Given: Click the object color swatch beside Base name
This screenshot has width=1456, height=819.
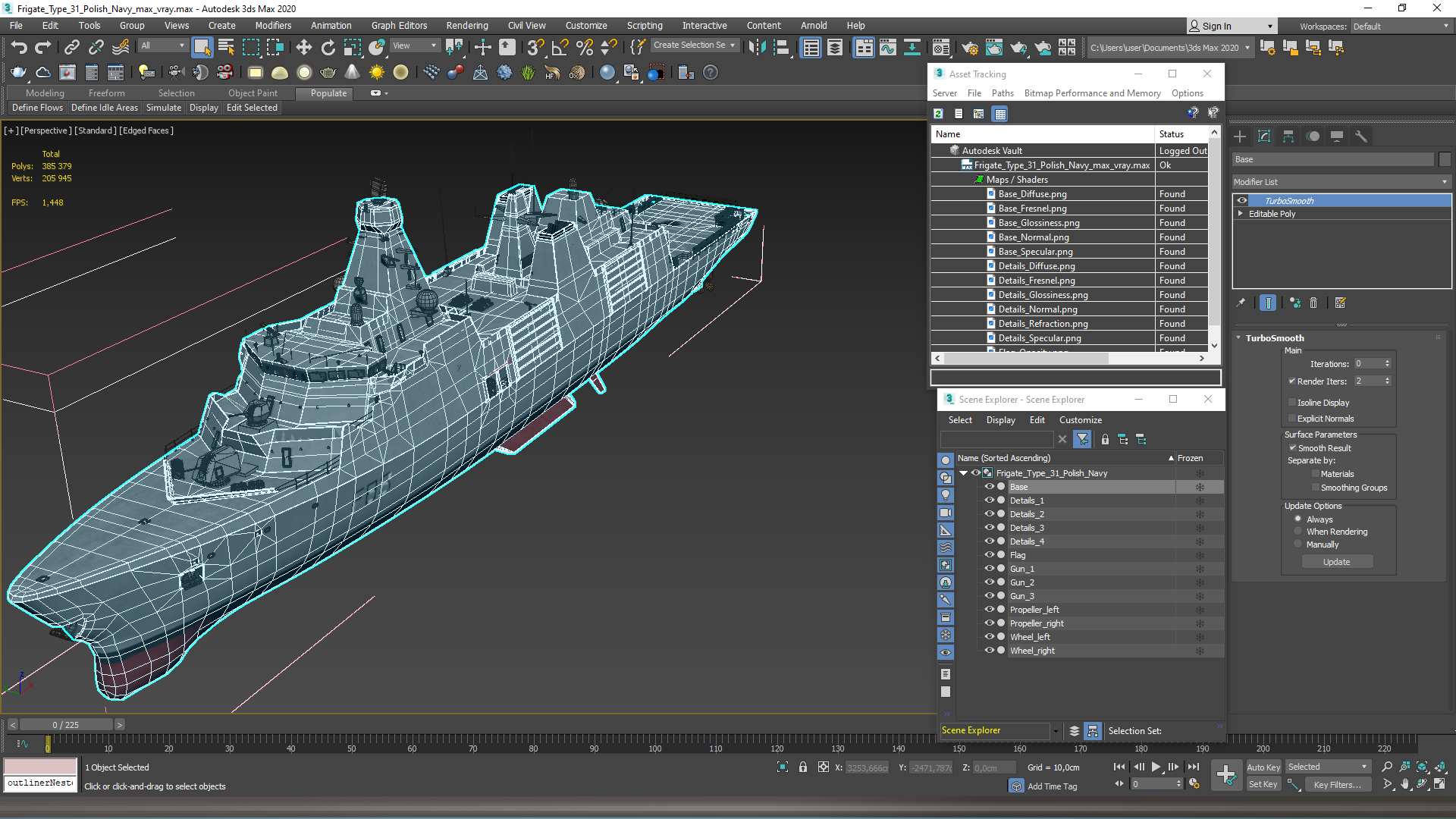Looking at the screenshot, I should 1445,159.
